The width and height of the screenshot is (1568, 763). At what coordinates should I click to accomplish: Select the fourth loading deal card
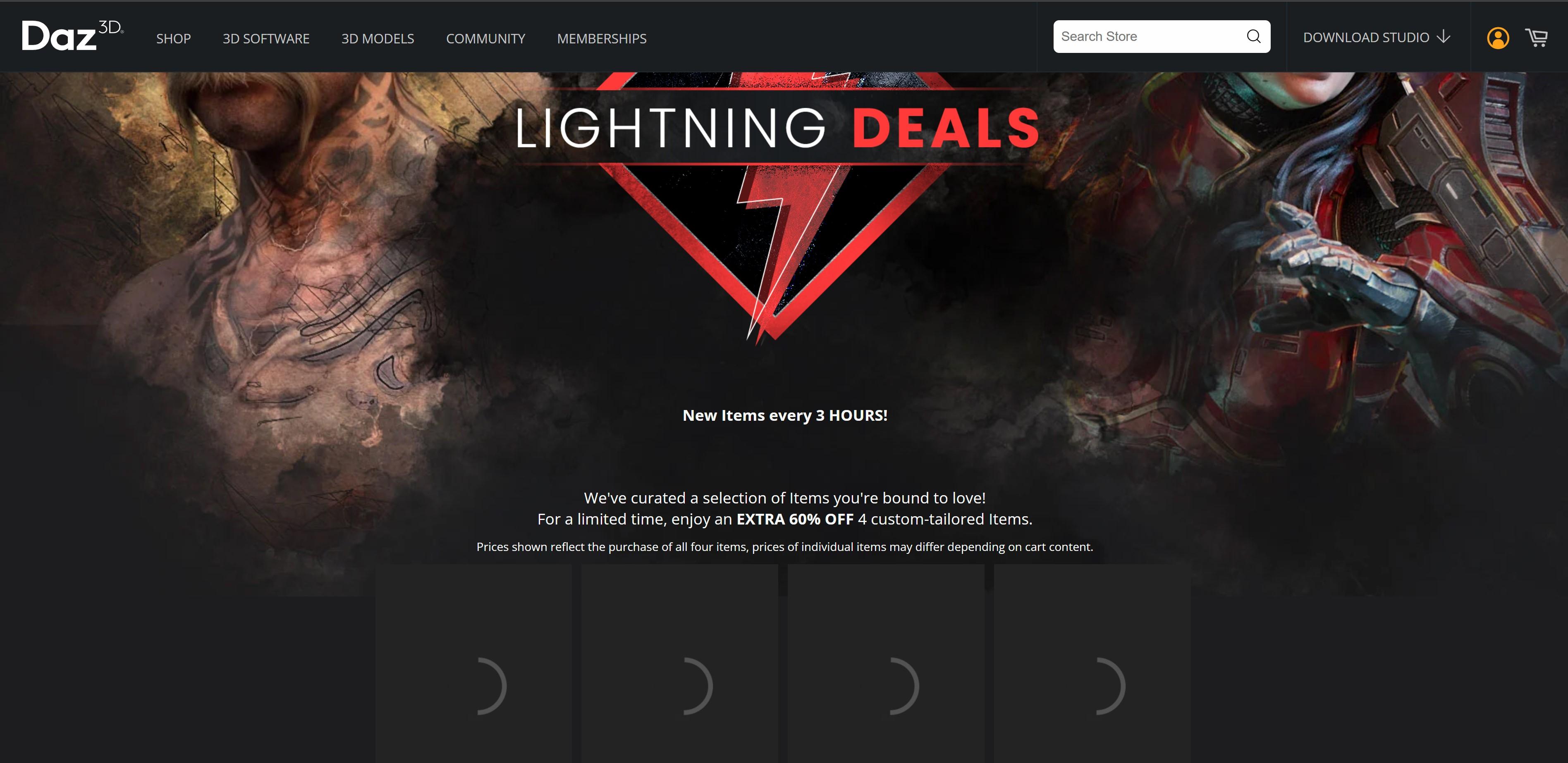[1092, 663]
